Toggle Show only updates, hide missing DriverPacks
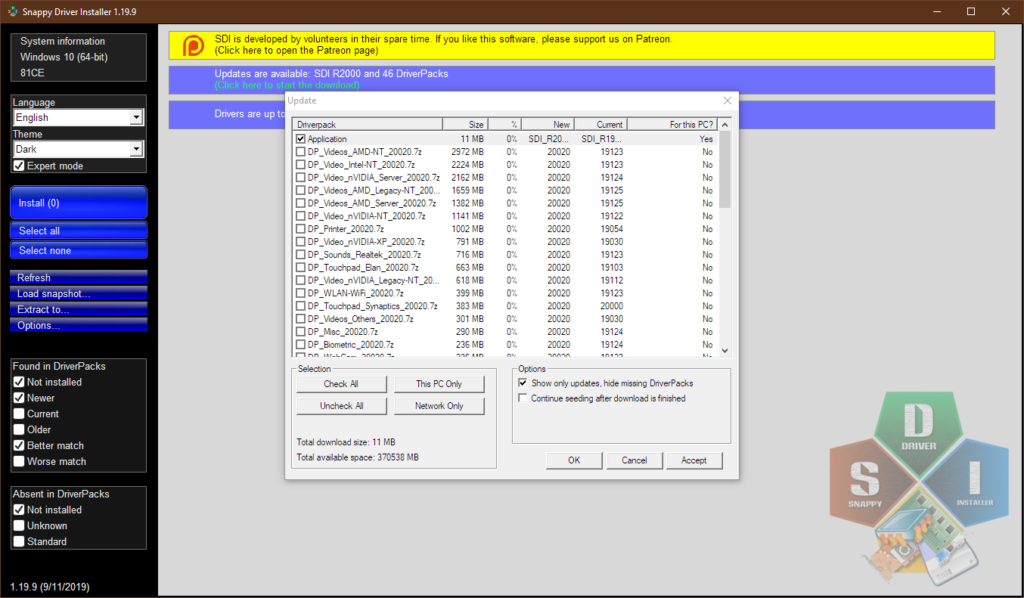 click(x=522, y=383)
